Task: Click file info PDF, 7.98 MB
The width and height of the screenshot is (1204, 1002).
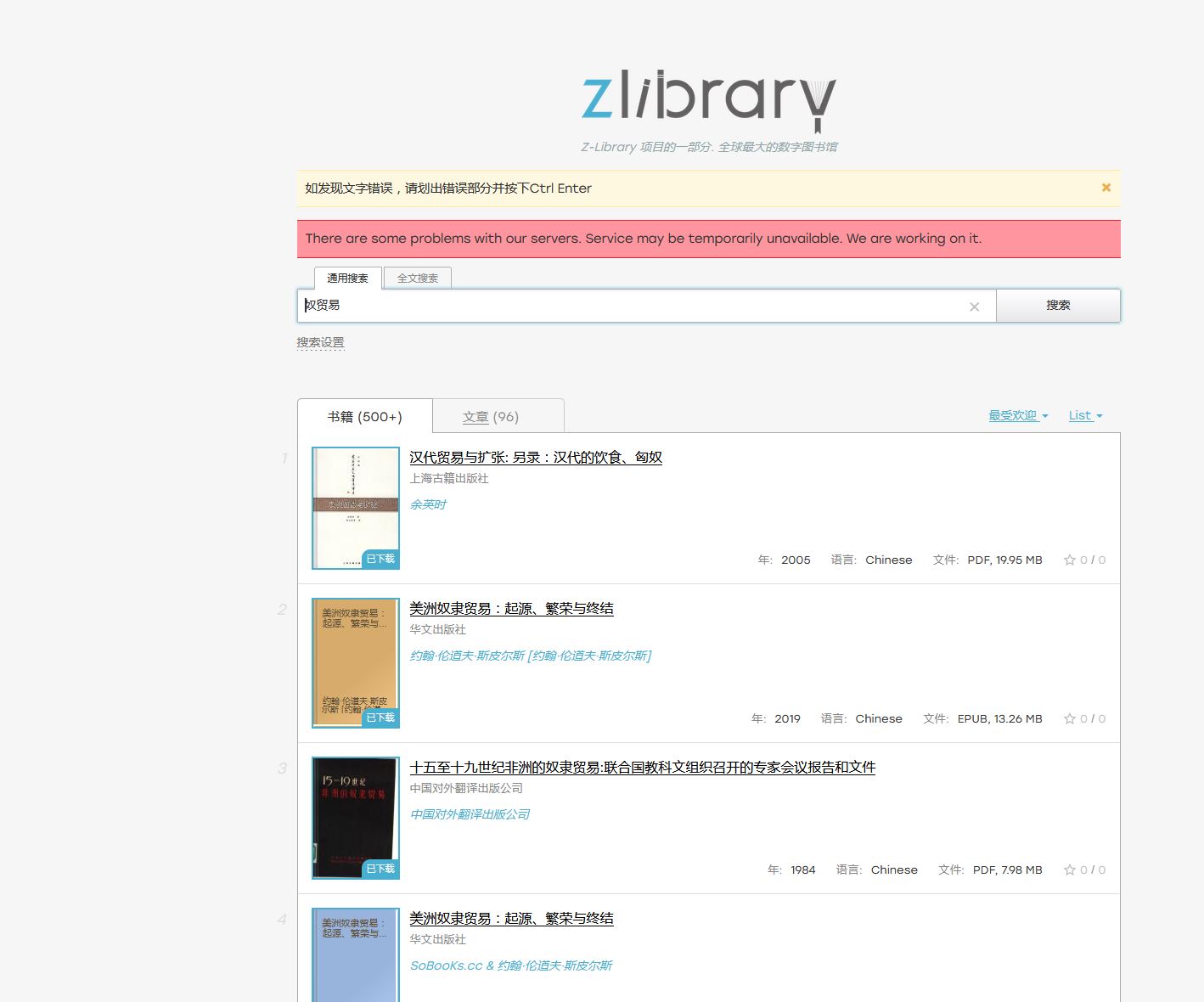Action: click(x=1007, y=870)
